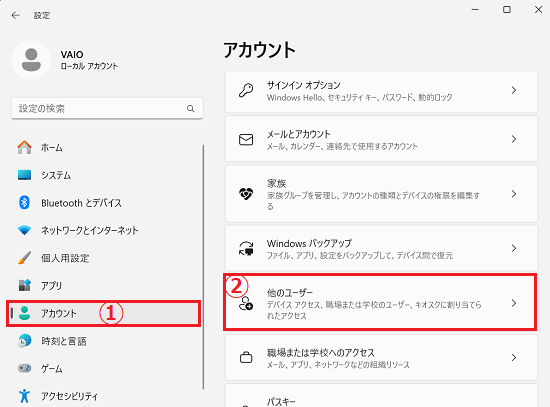Click the 設定の検索 search field
This screenshot has width=550, height=407.
tap(107, 109)
